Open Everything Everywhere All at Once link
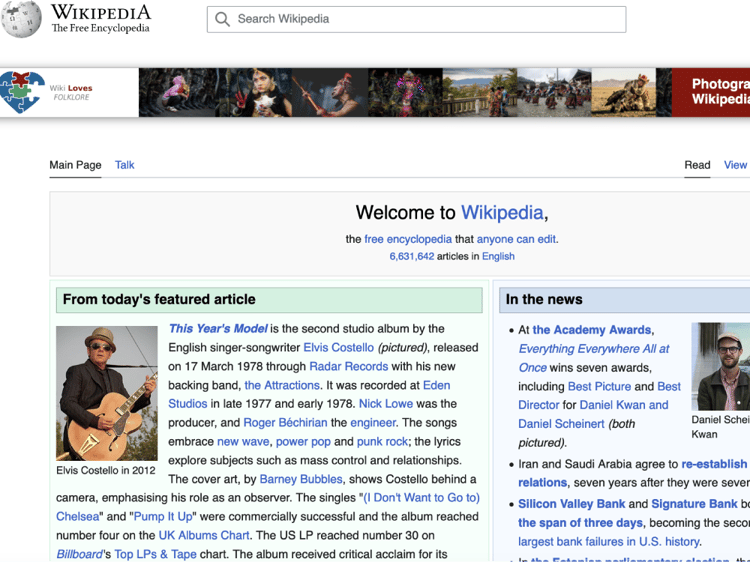Viewport: 750px width, 562px height. pos(594,358)
